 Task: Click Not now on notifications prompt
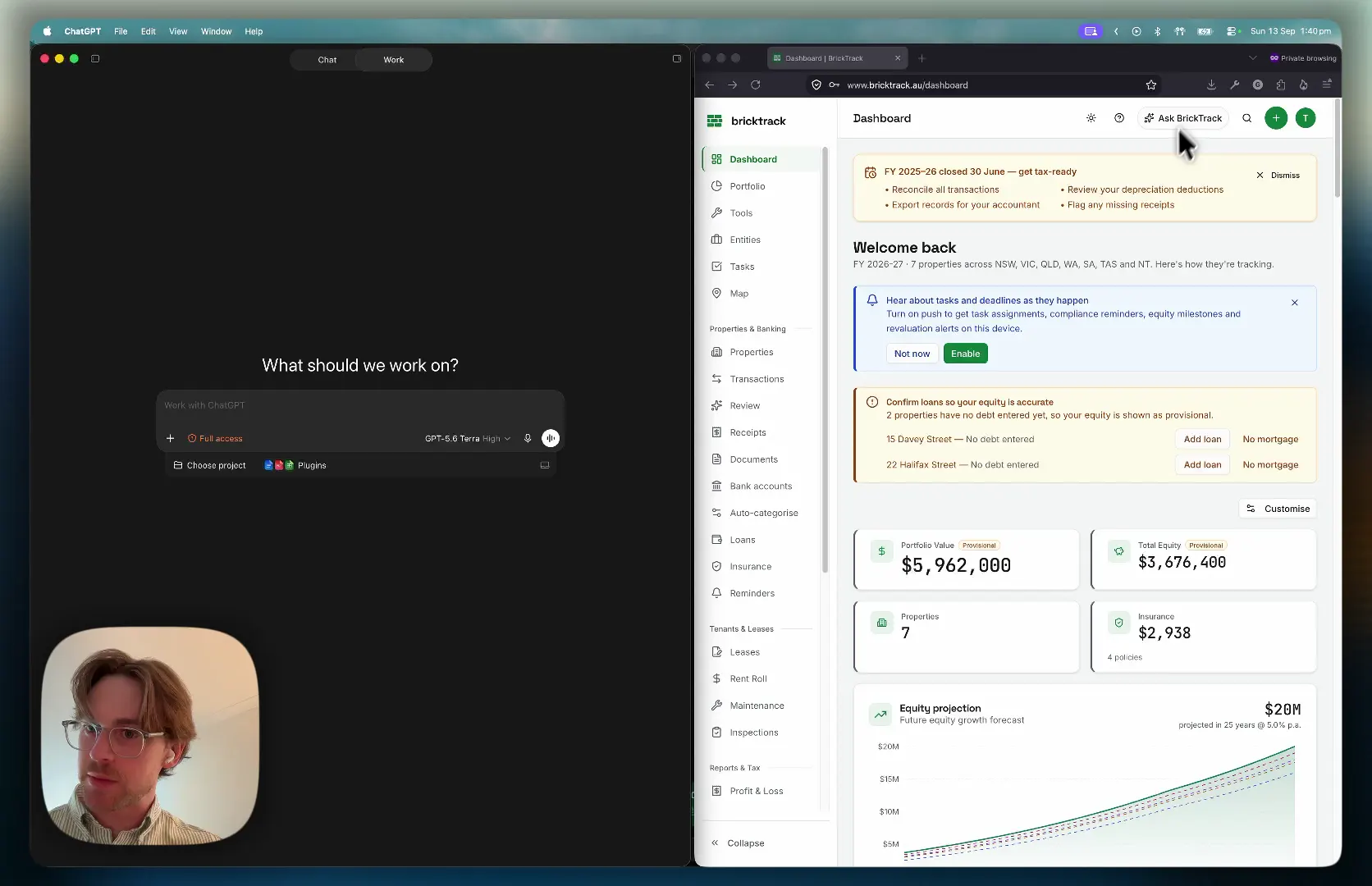pos(912,354)
